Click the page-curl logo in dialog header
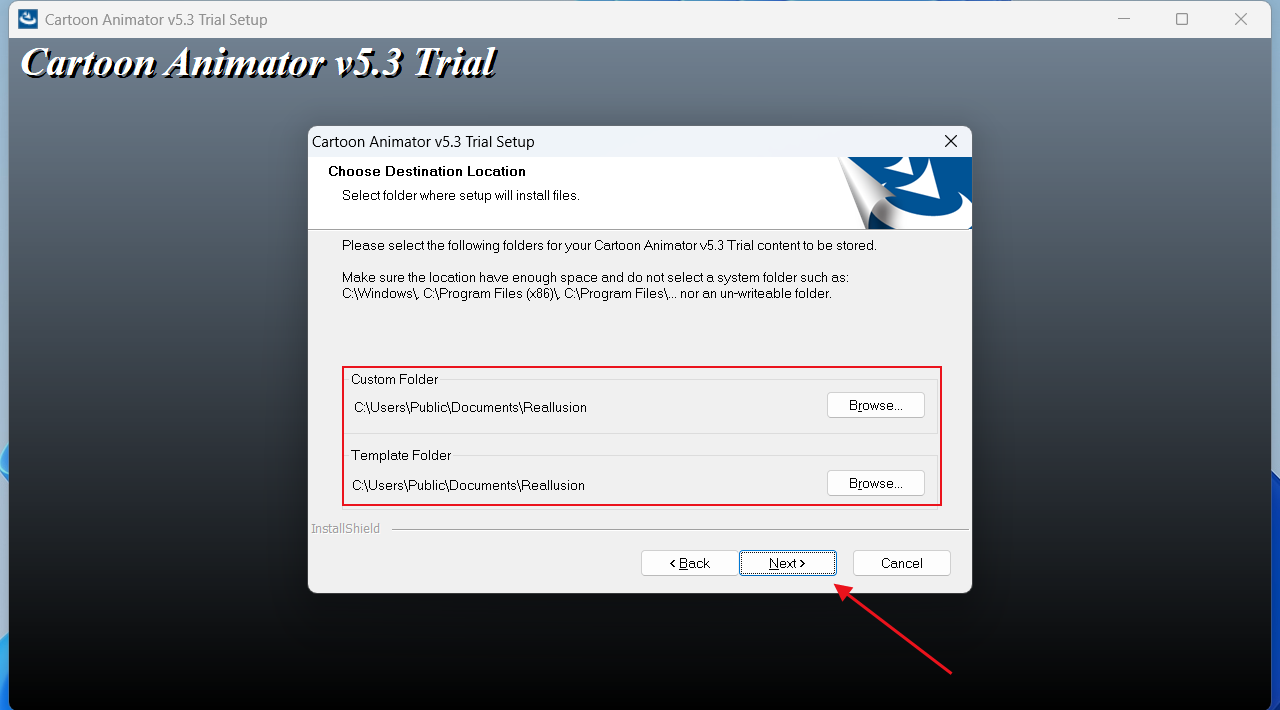The image size is (1280, 710). tap(905, 193)
